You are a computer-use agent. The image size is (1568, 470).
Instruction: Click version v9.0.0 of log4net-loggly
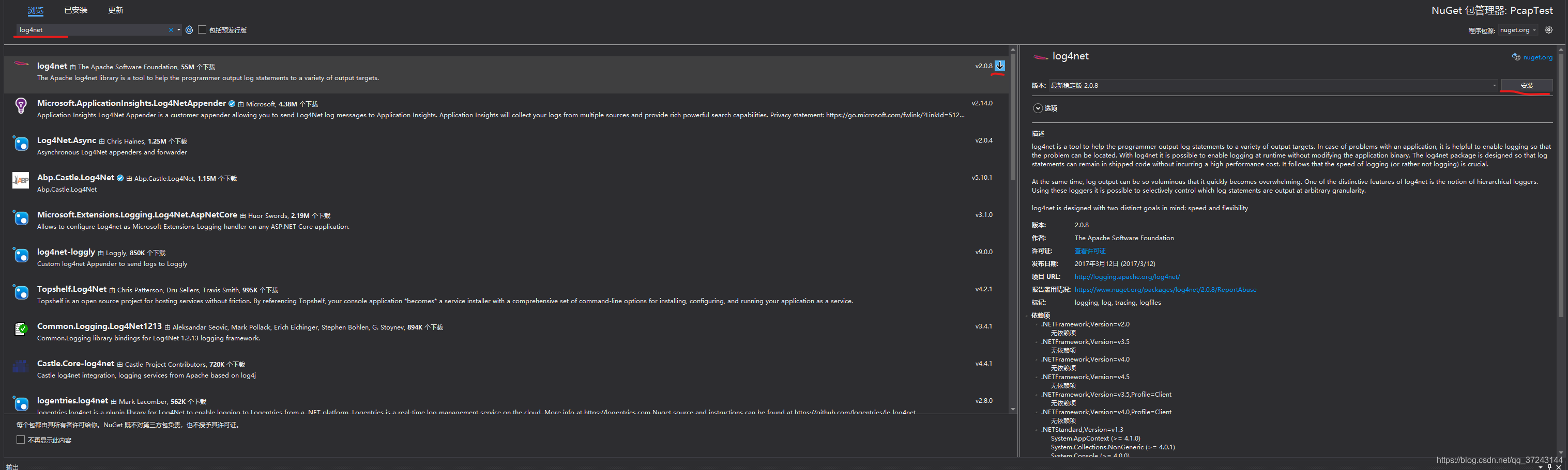click(984, 252)
